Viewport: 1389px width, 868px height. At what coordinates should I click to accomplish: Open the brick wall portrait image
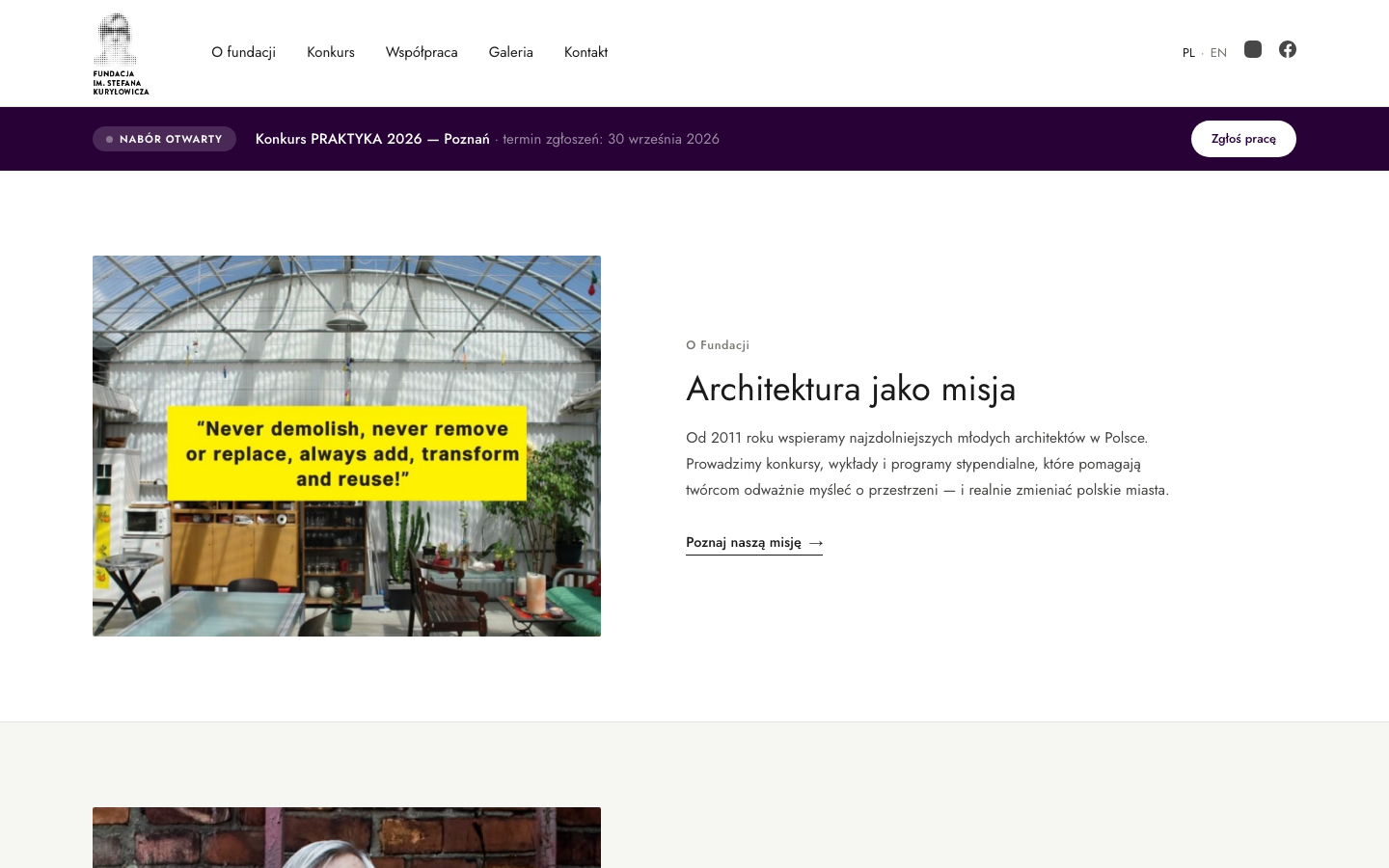[346, 837]
